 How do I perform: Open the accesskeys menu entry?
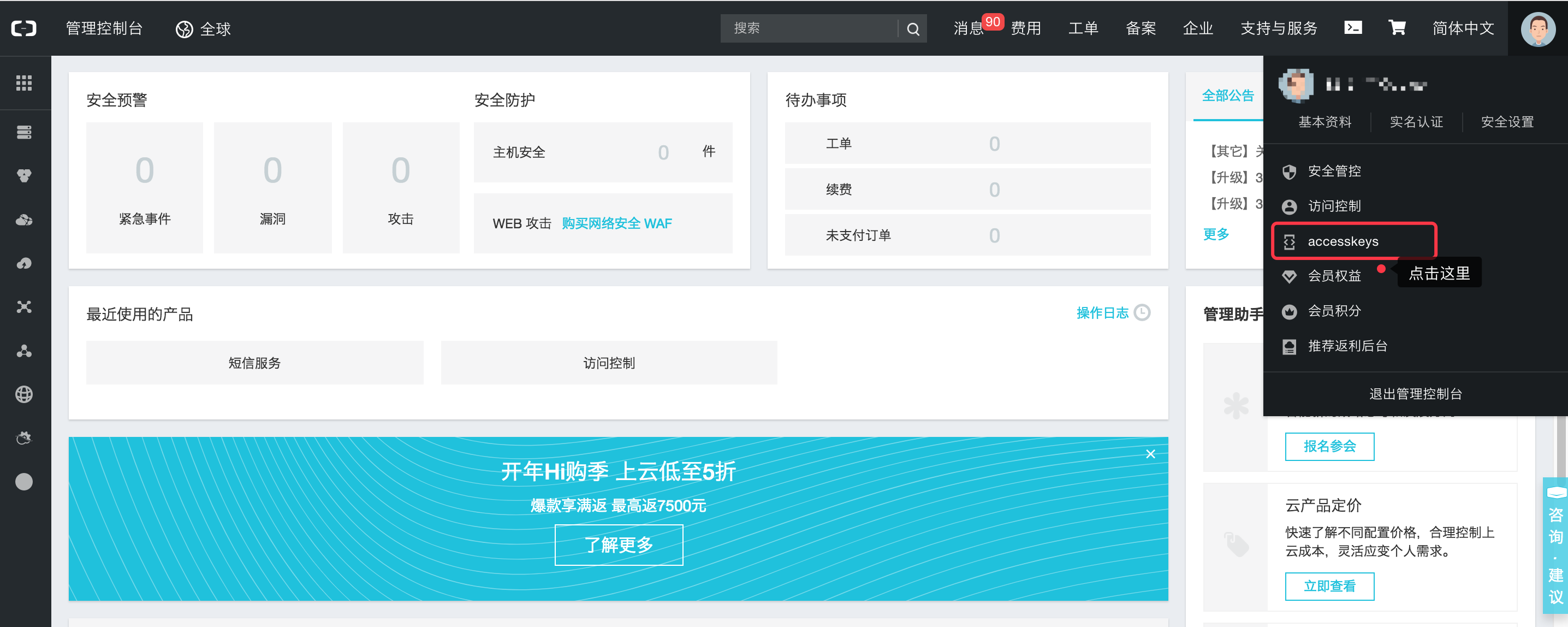tap(1354, 241)
